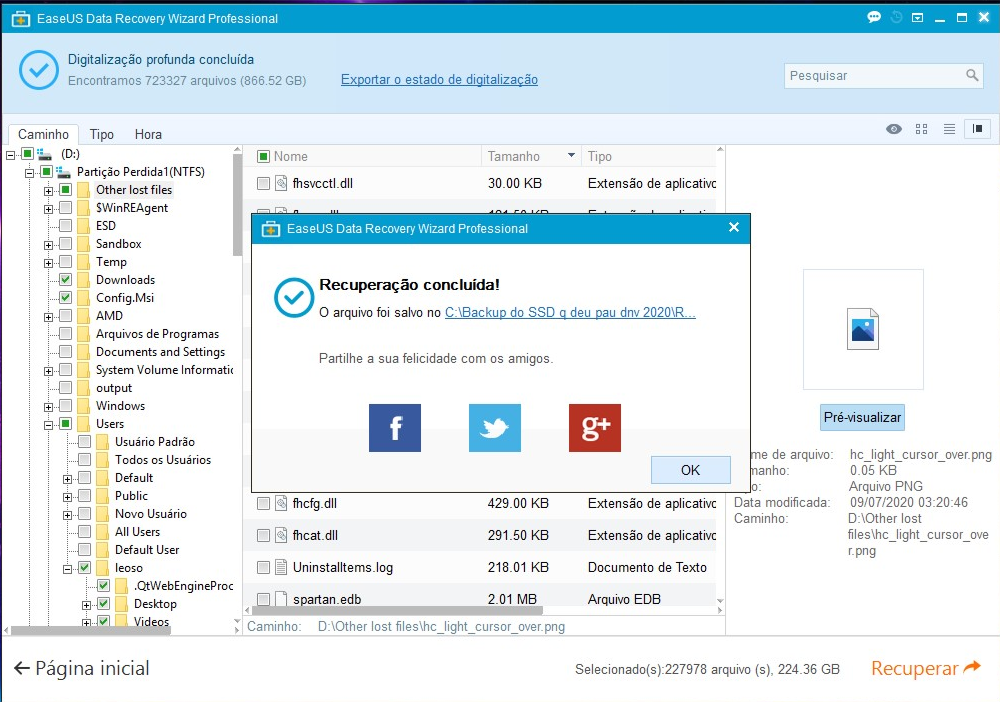Confirm dialog with OK button

coord(691,470)
